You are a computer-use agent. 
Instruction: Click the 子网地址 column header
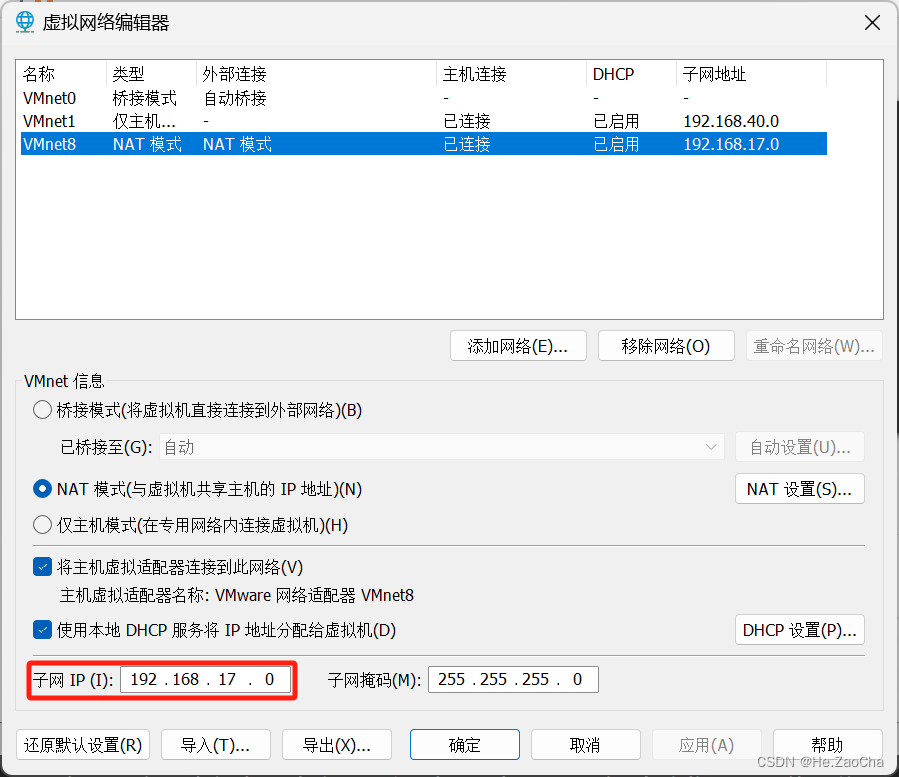point(752,74)
